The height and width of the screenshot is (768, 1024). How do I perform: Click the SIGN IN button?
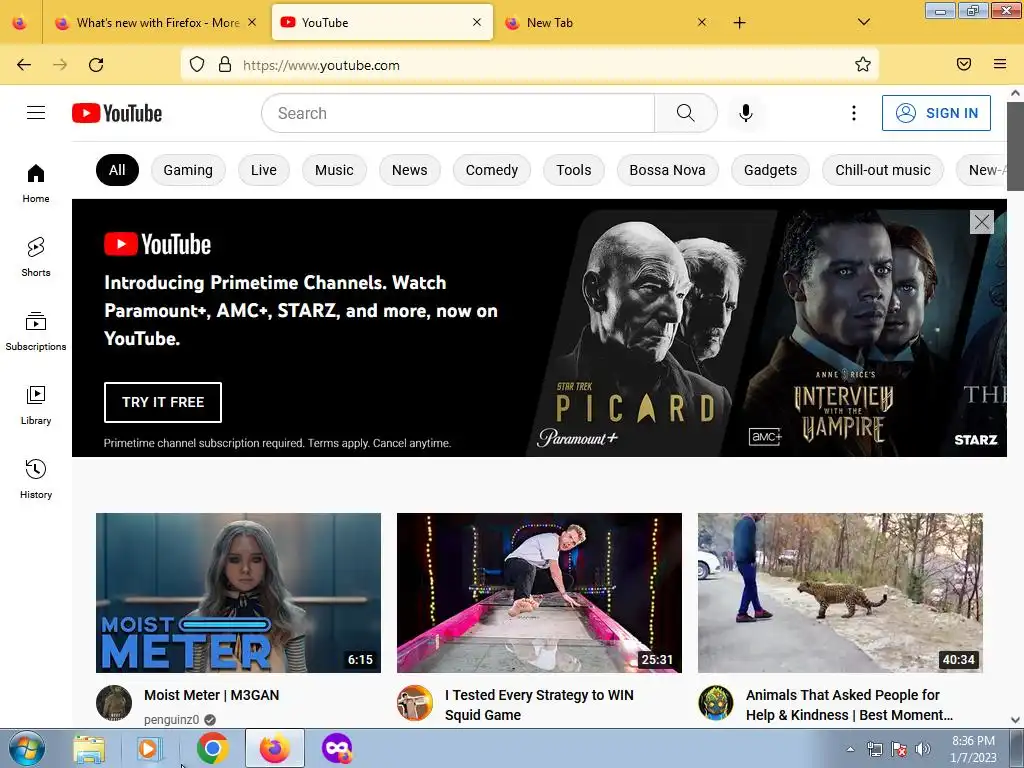click(936, 113)
